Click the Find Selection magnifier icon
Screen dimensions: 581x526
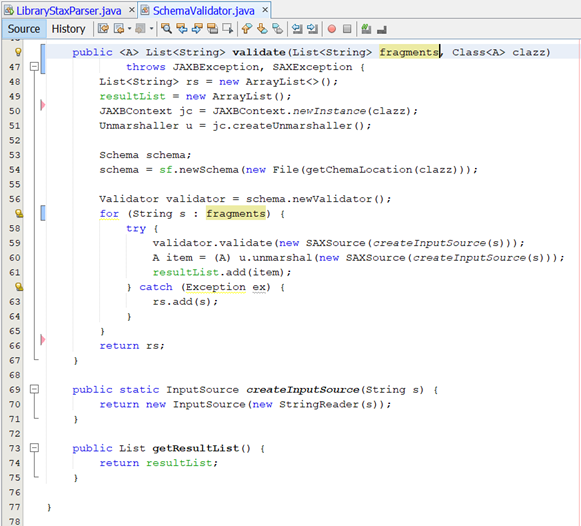pyautogui.click(x=166, y=29)
